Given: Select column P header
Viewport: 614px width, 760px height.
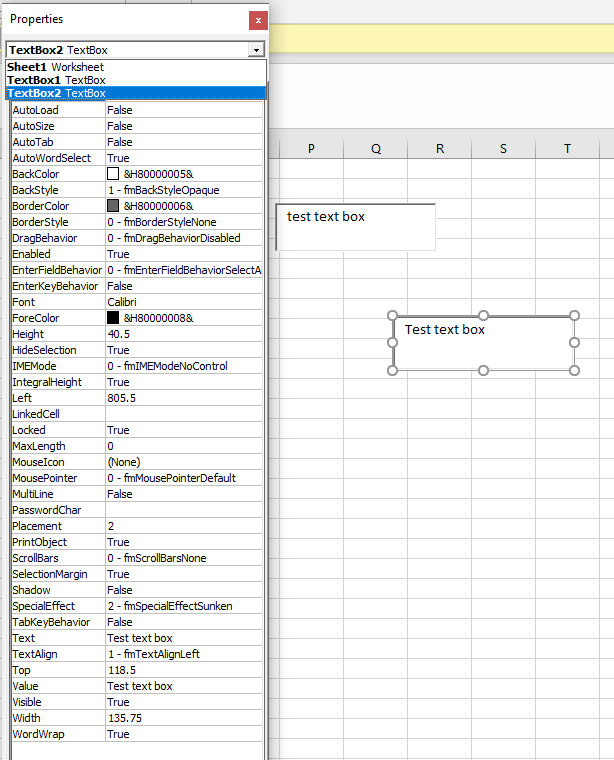Looking at the screenshot, I should click(x=312, y=148).
